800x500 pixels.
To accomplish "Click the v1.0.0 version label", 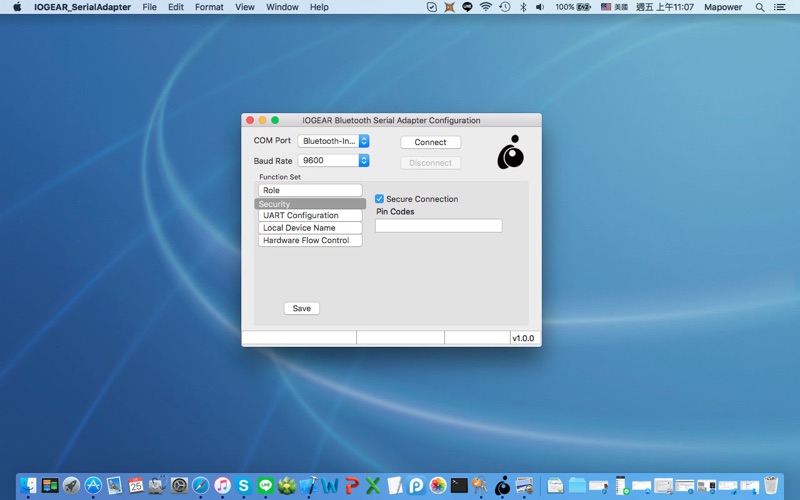I will coord(523,338).
